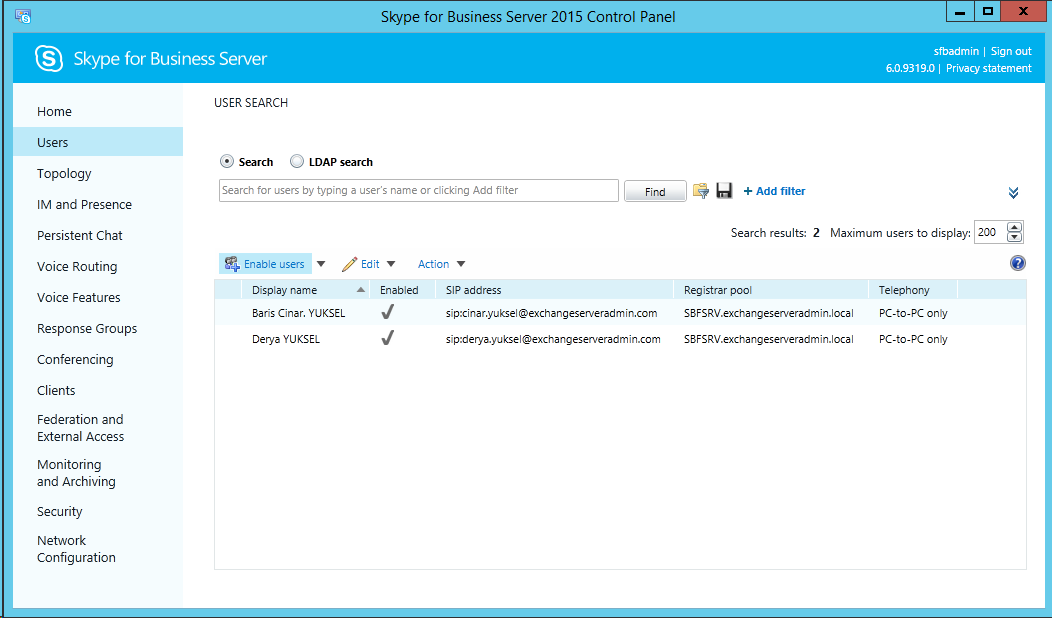This screenshot has height=618, width=1052.
Task: Open the saved query folder icon
Action: tap(700, 191)
